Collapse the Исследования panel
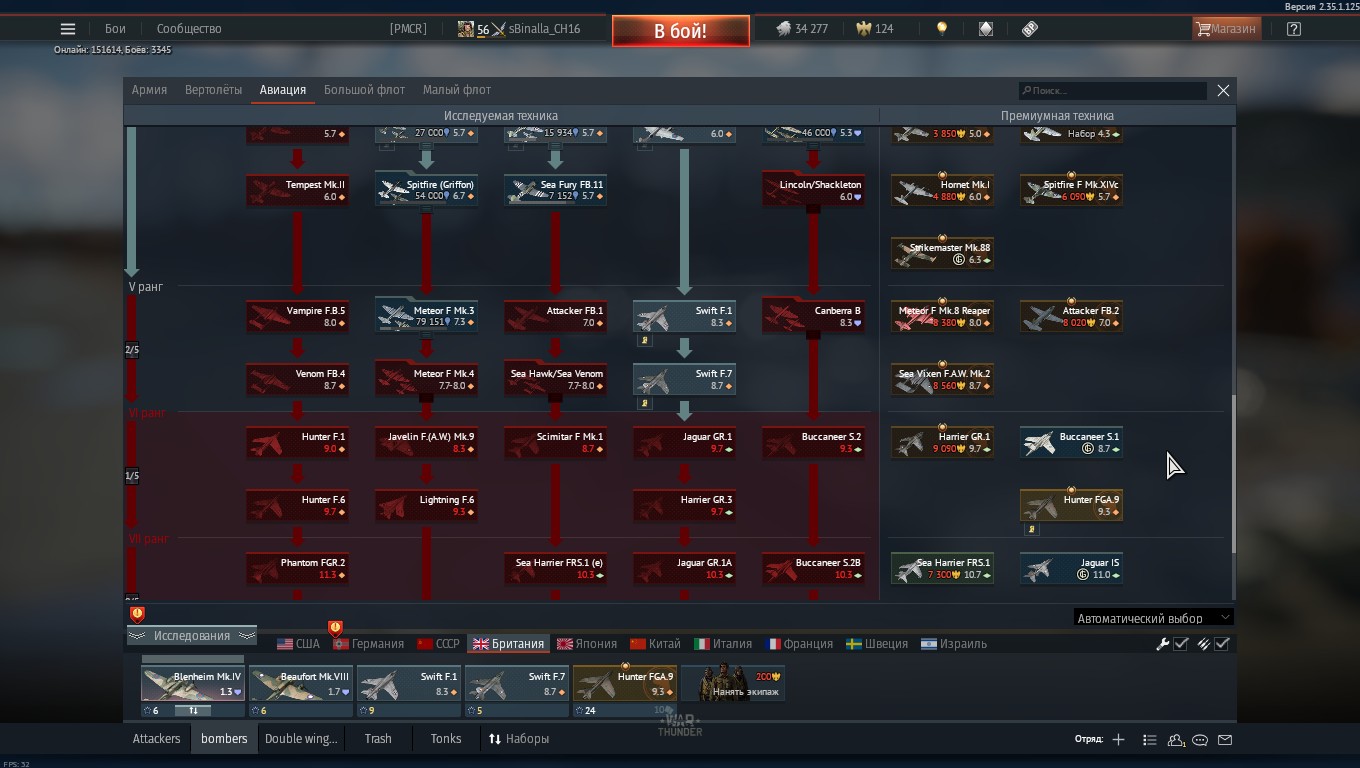Screen dimensions: 1360x768 [191, 636]
